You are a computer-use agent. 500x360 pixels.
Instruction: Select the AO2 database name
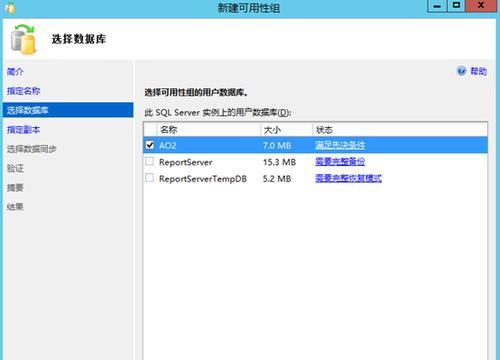click(x=168, y=145)
